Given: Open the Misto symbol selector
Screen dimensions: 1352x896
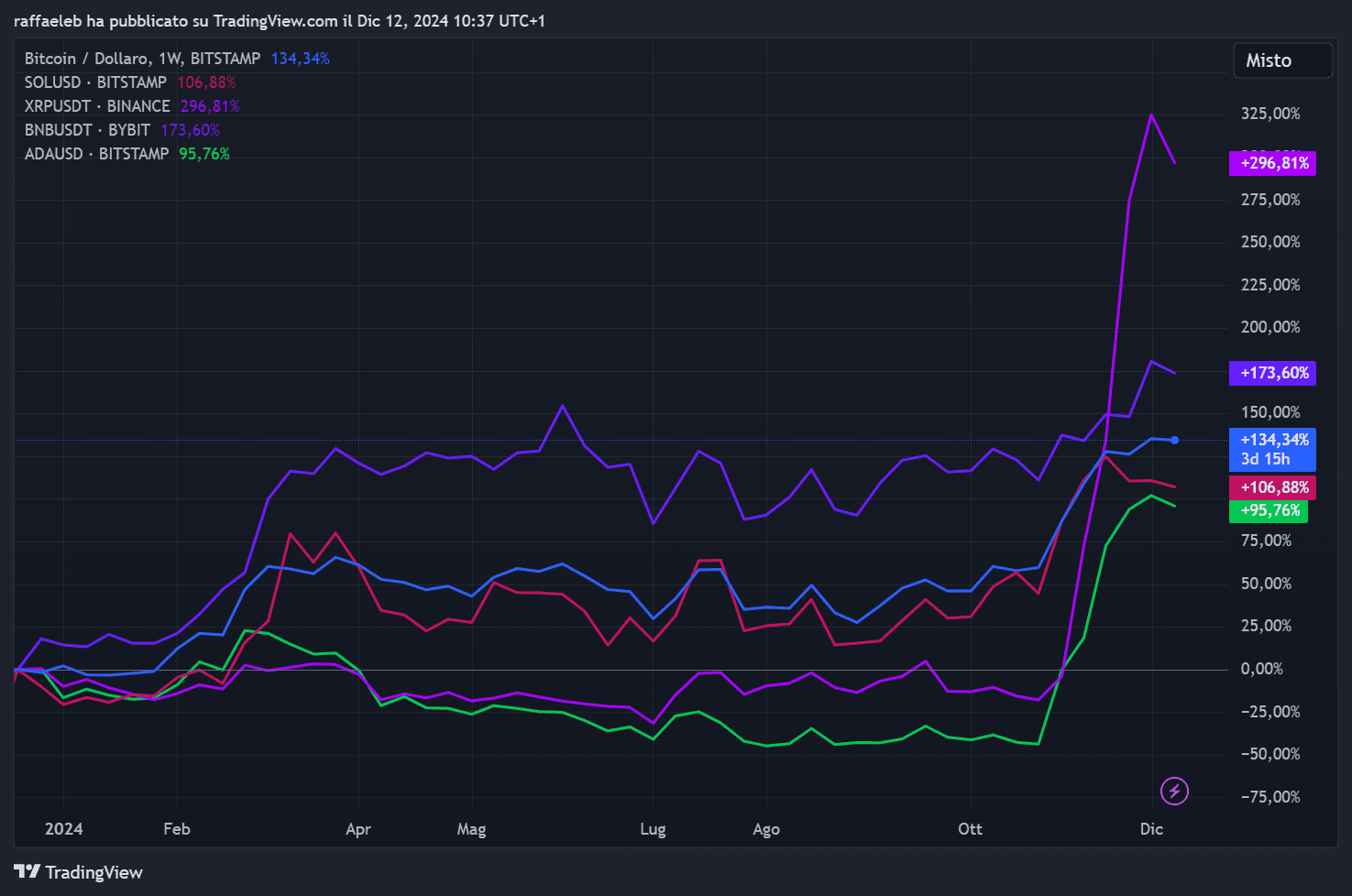Looking at the screenshot, I should click(x=1282, y=60).
